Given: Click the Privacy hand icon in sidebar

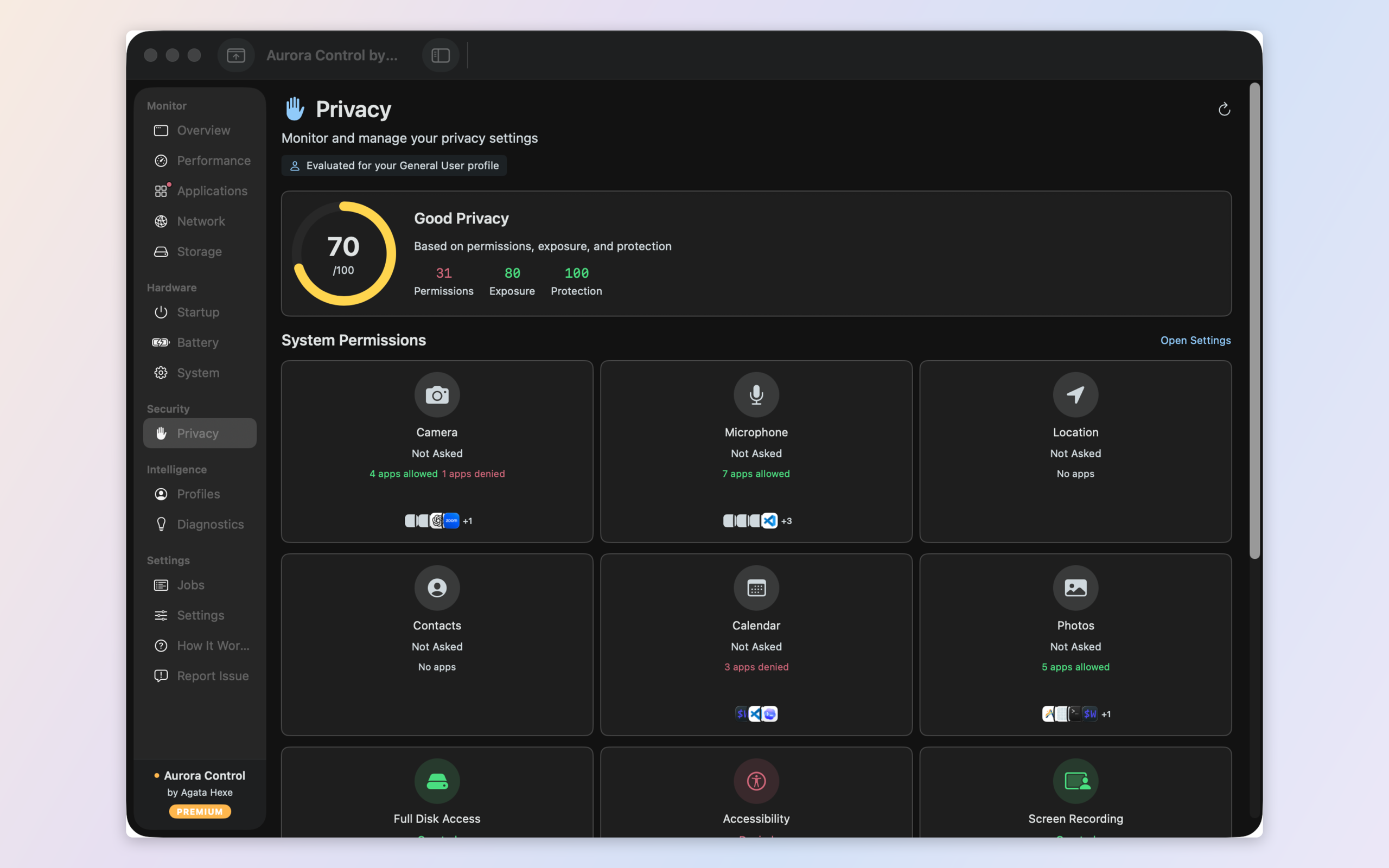Looking at the screenshot, I should 161,433.
